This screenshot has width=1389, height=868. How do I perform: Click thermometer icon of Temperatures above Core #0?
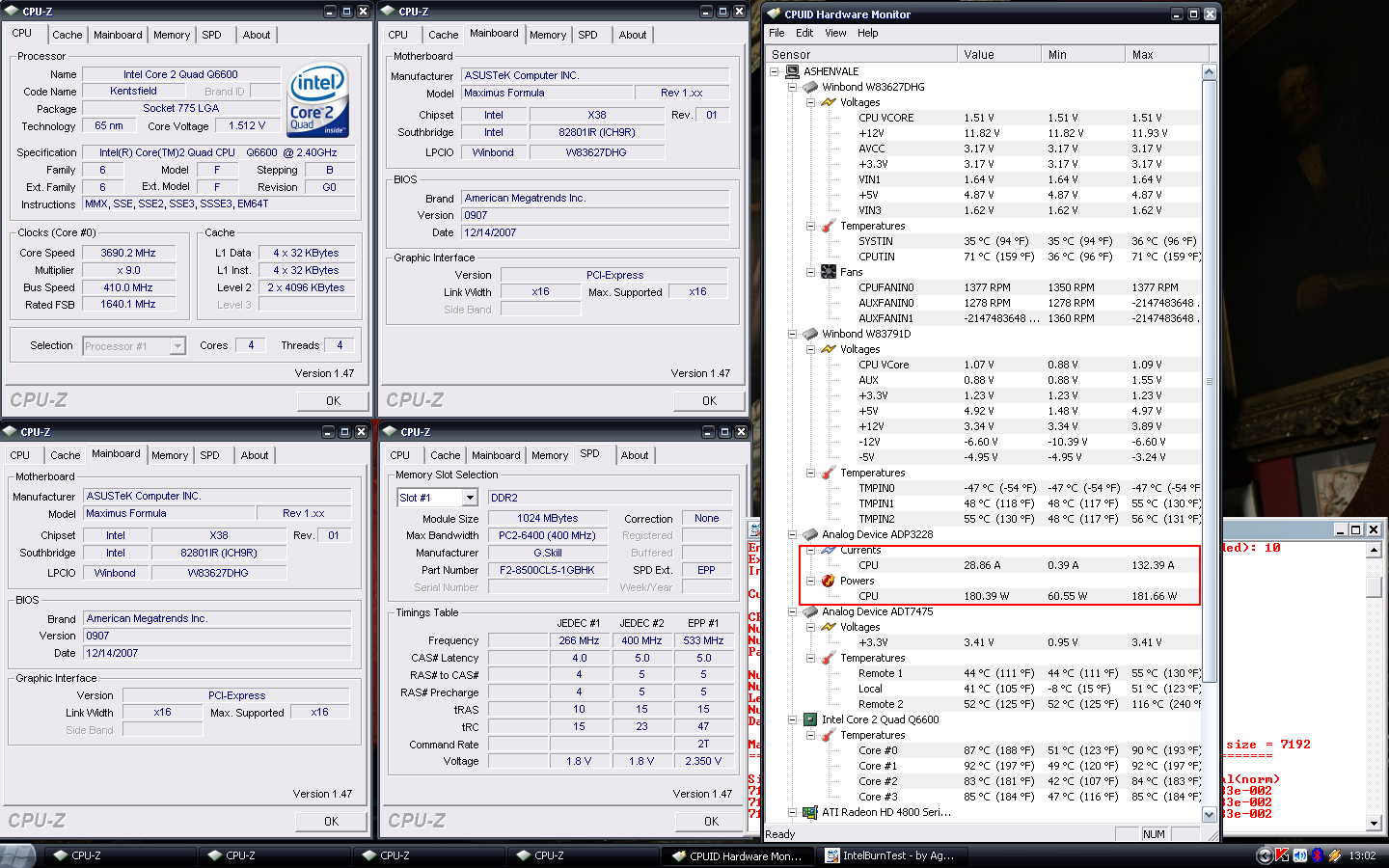828,735
